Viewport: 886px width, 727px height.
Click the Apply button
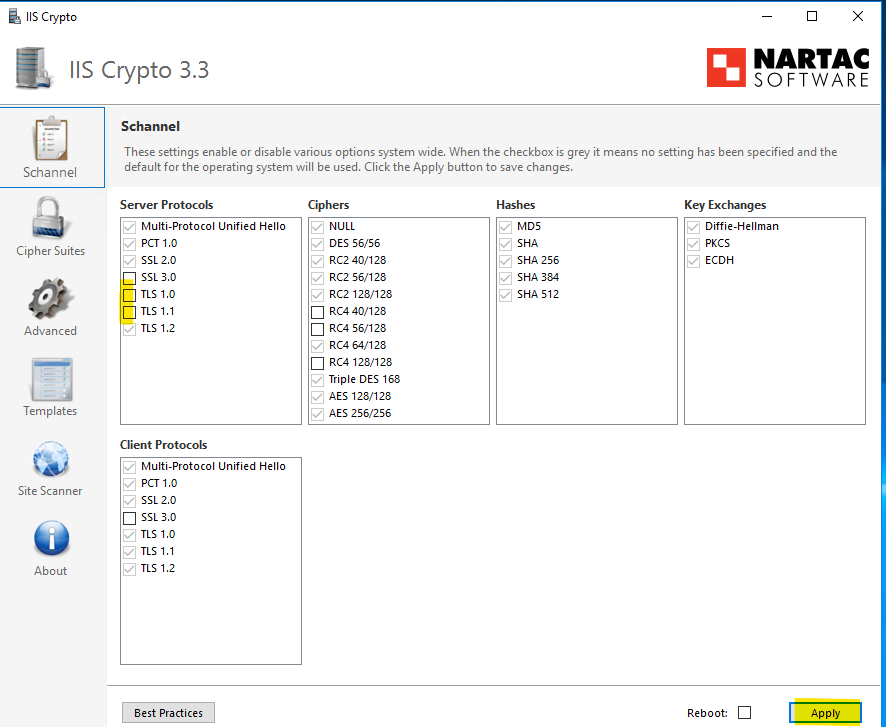click(825, 713)
